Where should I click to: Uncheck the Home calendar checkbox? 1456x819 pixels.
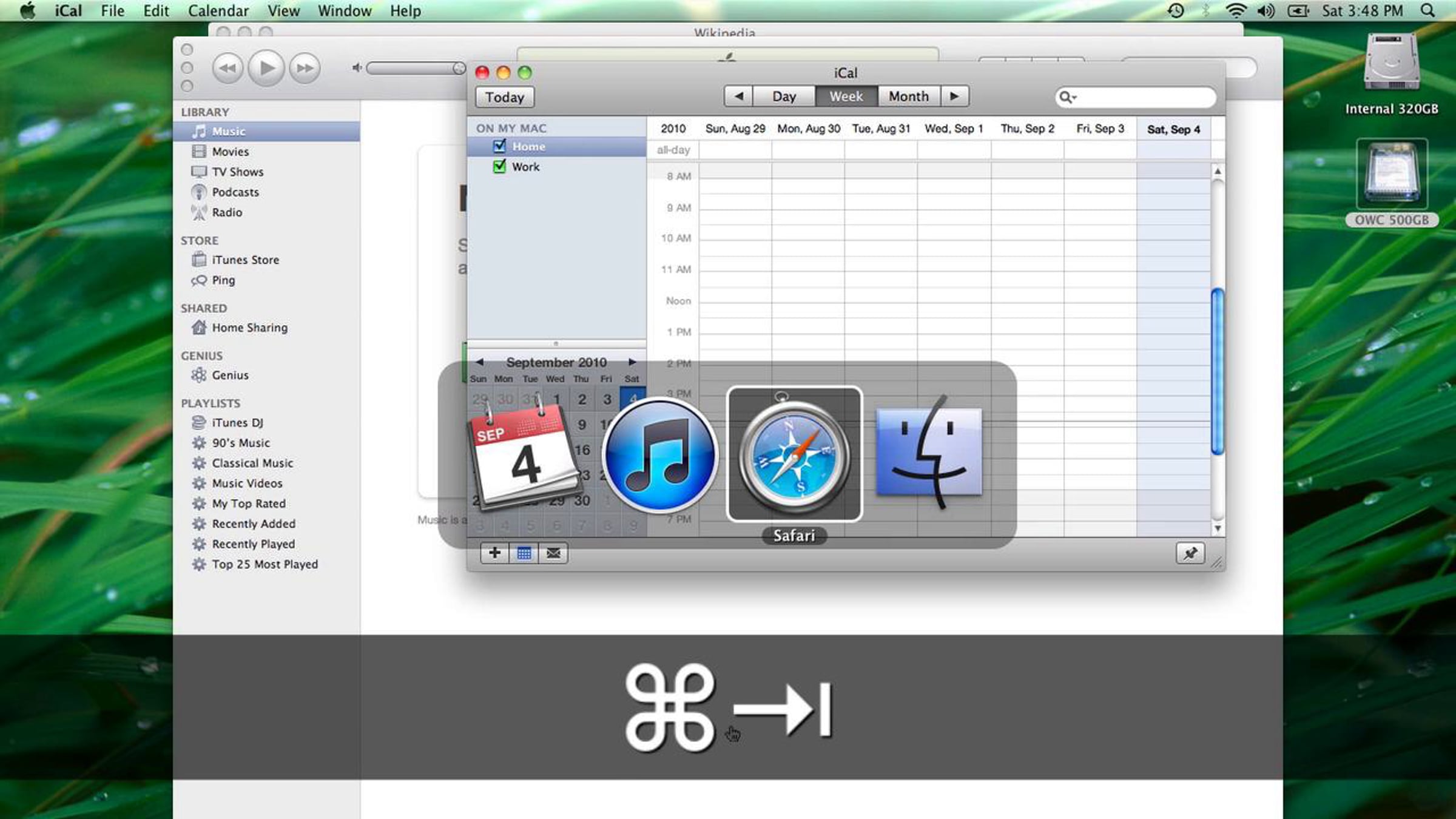coord(499,146)
